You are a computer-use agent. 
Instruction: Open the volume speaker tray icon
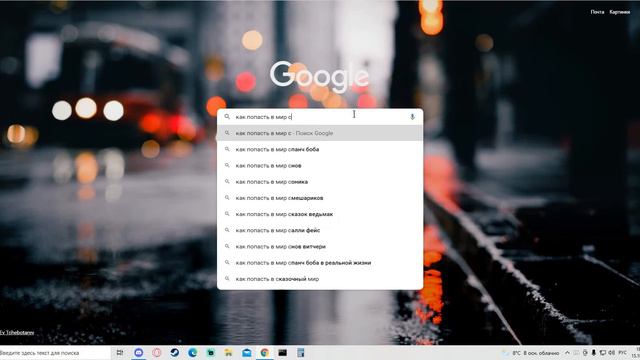(611, 353)
